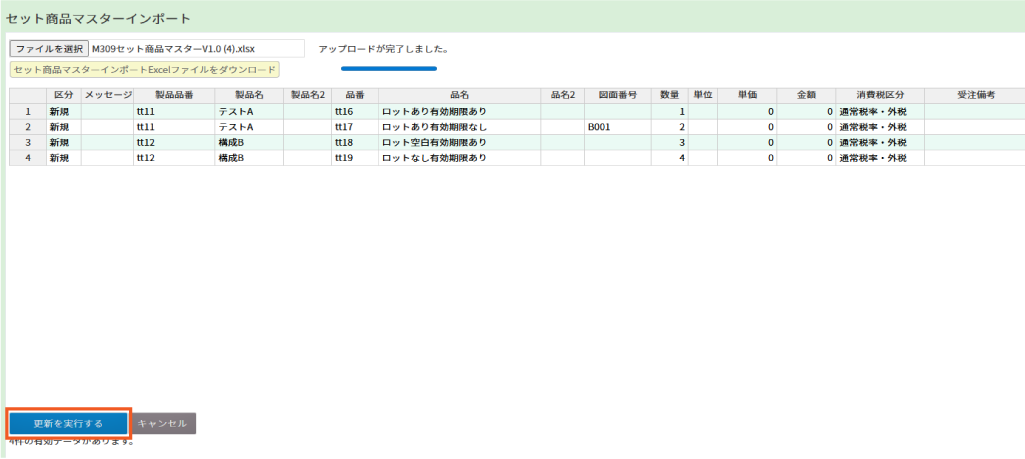The image size is (1025, 459).
Task: Click the 製品品番 column header
Action: coord(174,95)
